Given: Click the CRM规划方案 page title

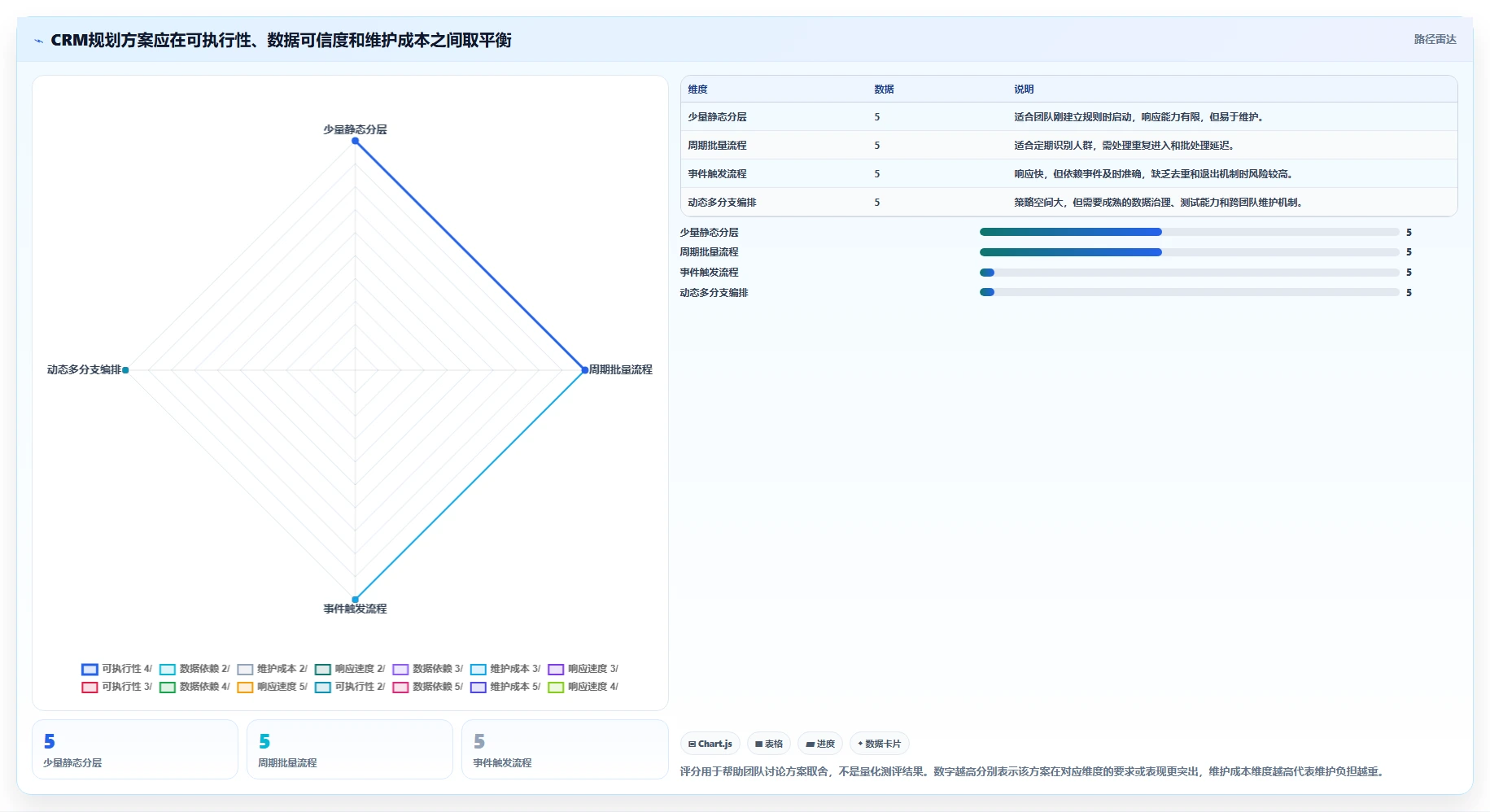Looking at the screenshot, I should [x=281, y=40].
